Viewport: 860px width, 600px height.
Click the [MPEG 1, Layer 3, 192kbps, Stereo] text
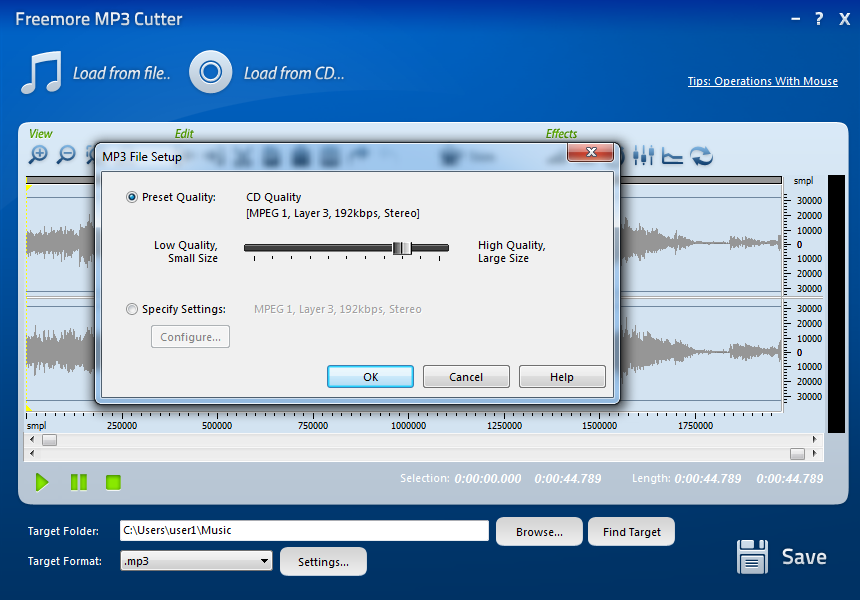point(333,213)
